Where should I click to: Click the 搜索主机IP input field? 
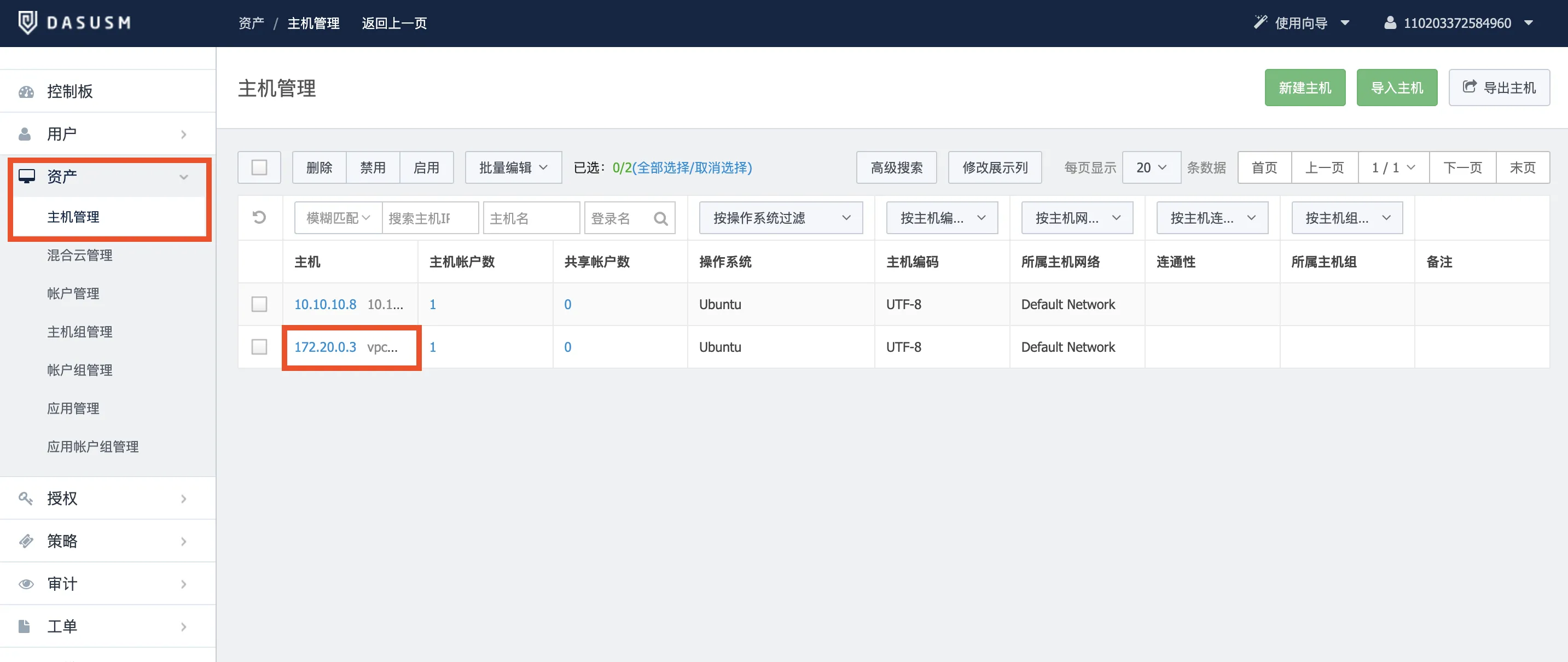(429, 218)
